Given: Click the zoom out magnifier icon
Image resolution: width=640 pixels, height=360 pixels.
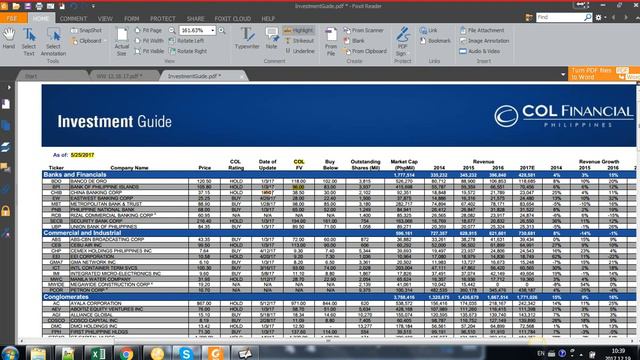Looking at the screenshot, I should [172, 30].
